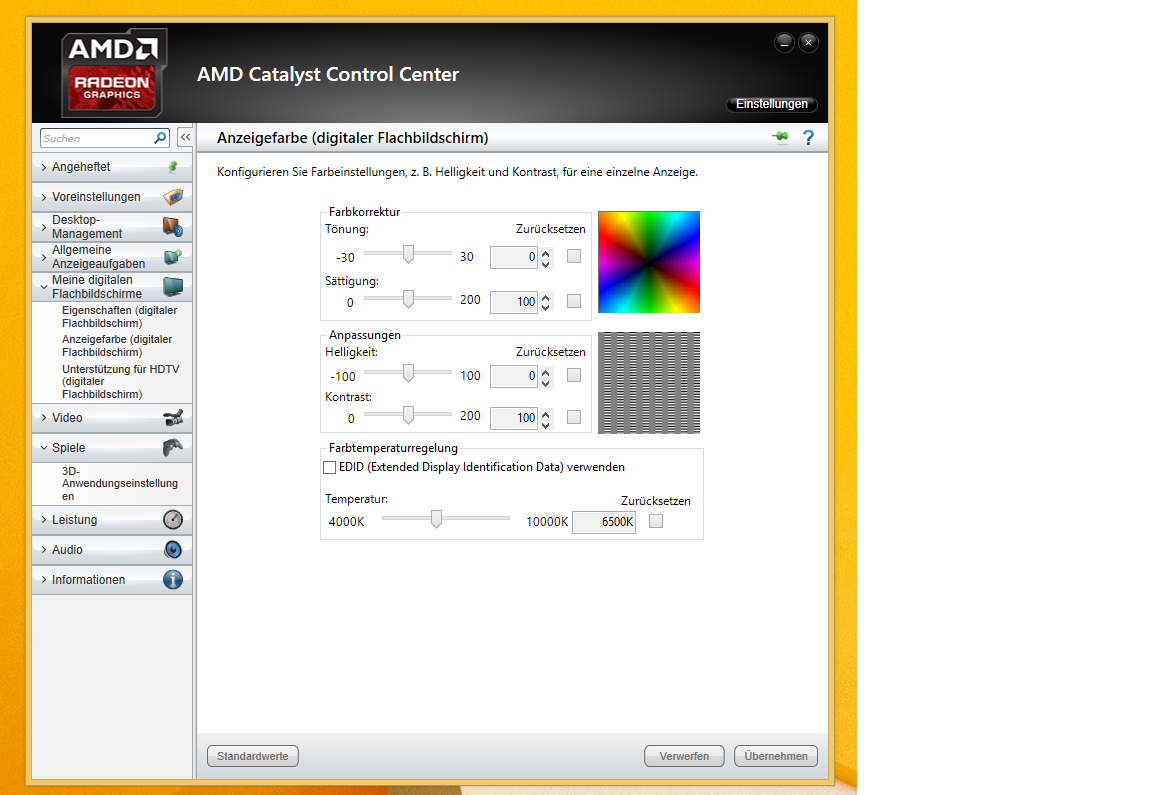Viewport: 1152px width, 795px height.
Task: Click the Temperatur slider thumb
Action: tap(436, 519)
